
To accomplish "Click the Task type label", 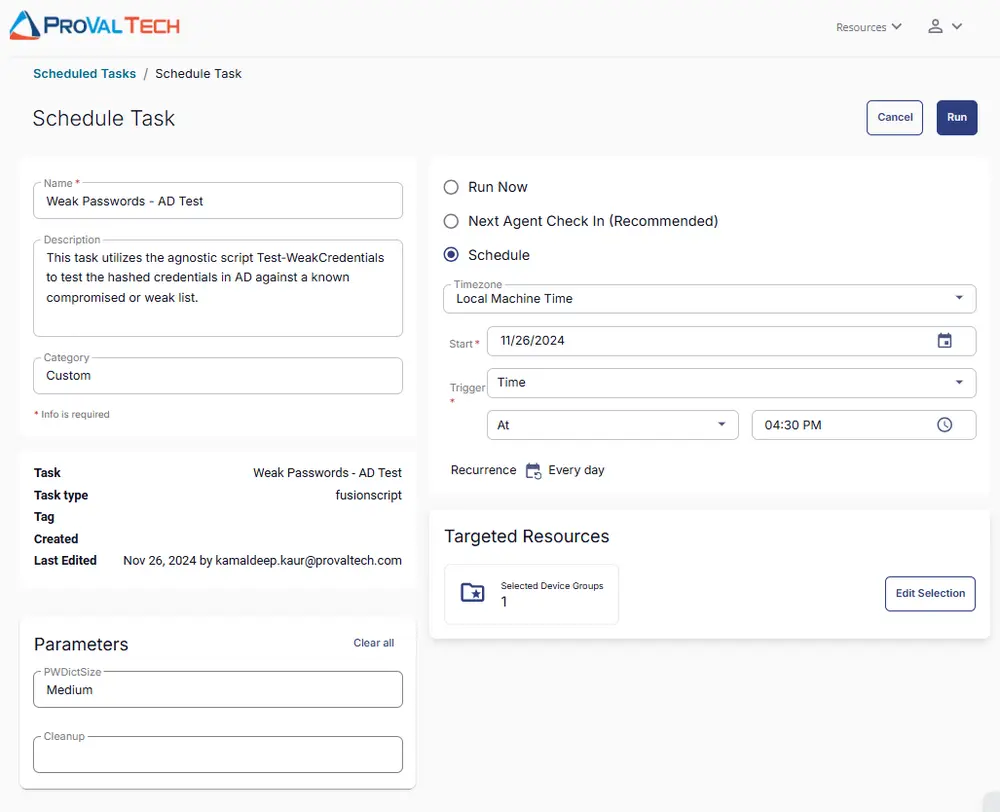I will point(61,495).
